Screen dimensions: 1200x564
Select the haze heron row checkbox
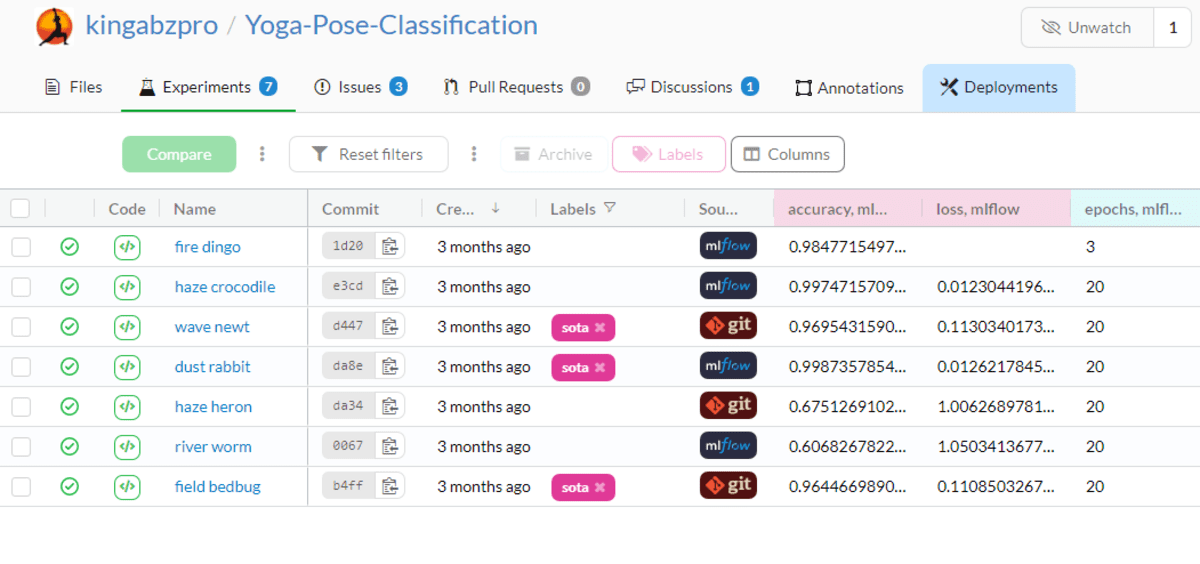21,407
